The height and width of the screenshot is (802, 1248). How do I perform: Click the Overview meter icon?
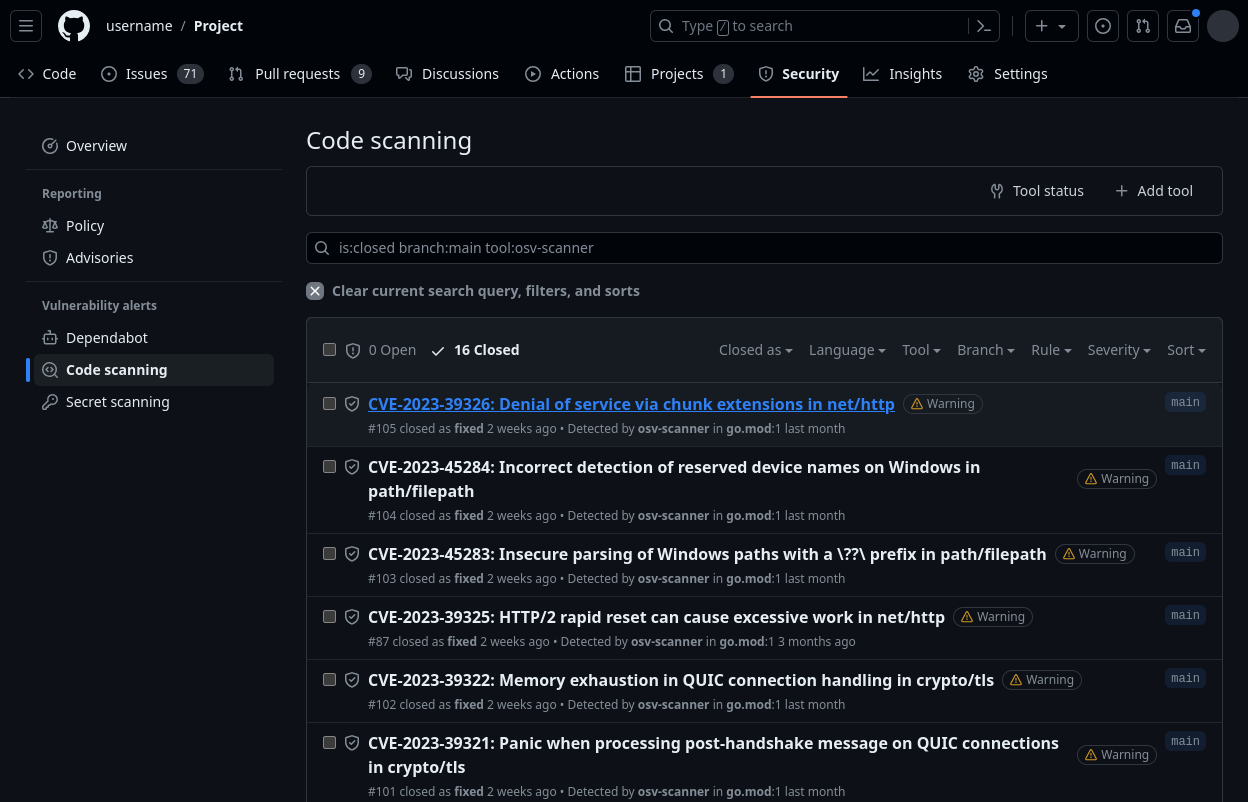[x=50, y=146]
